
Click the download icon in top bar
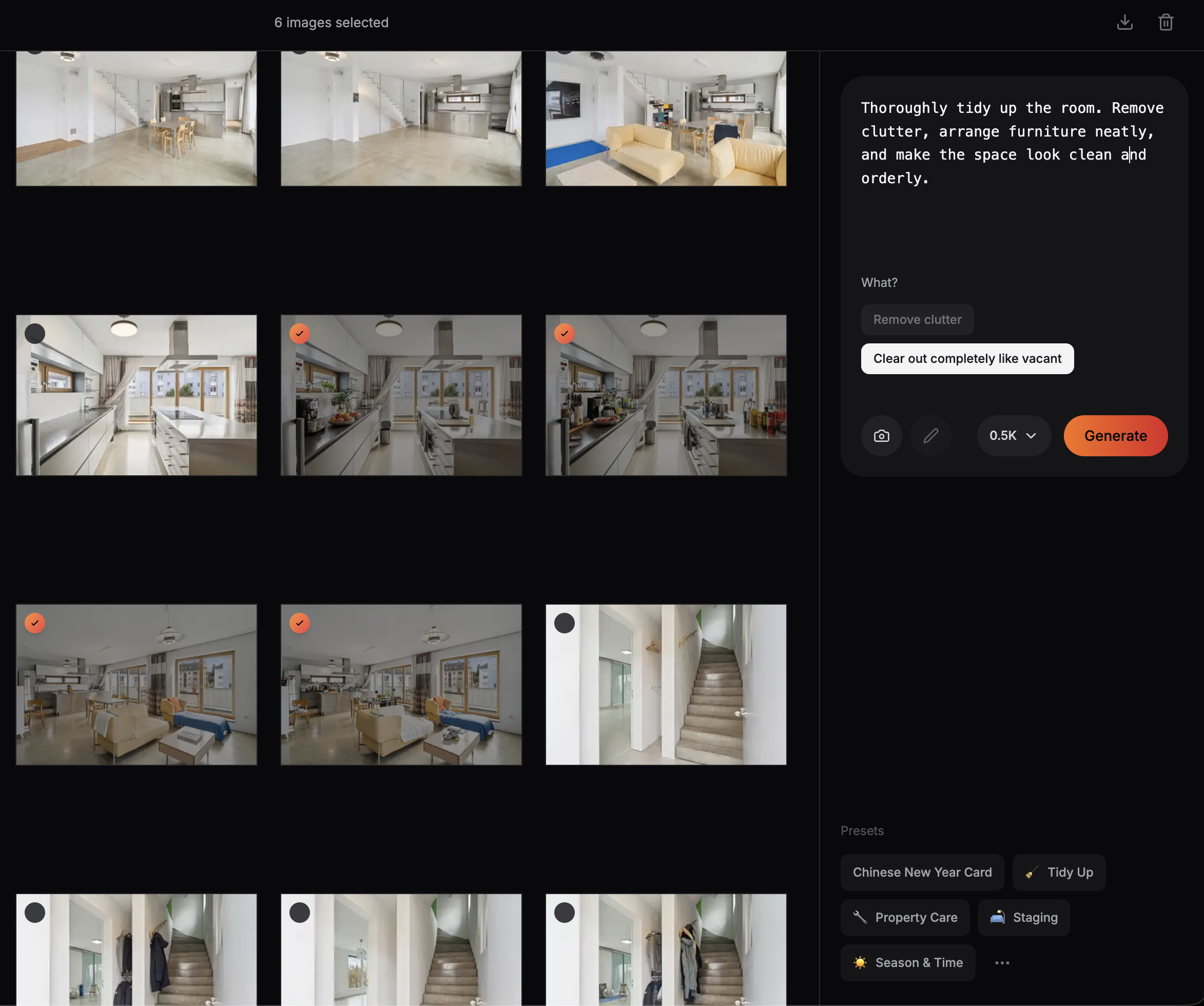1124,23
